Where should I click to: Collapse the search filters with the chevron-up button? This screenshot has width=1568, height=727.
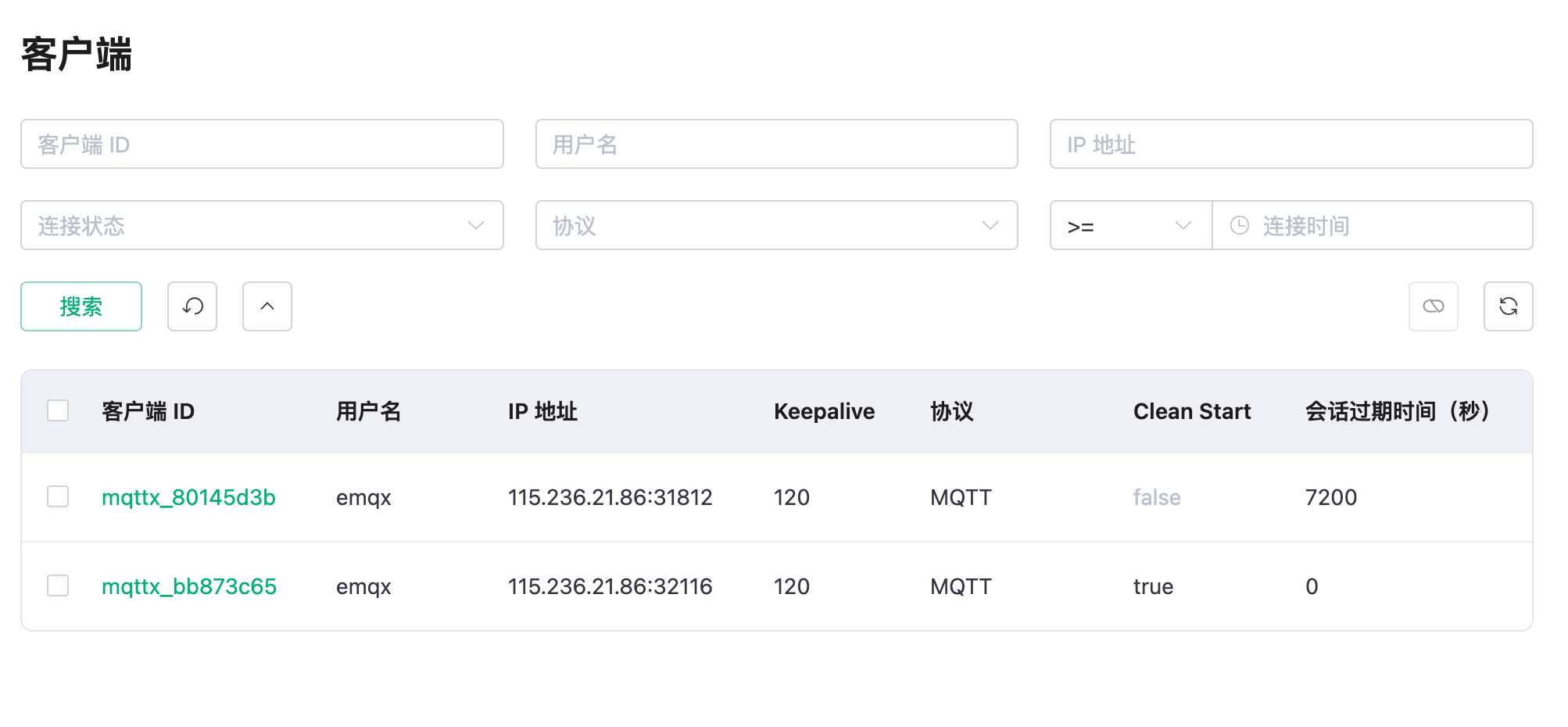pyautogui.click(x=267, y=306)
